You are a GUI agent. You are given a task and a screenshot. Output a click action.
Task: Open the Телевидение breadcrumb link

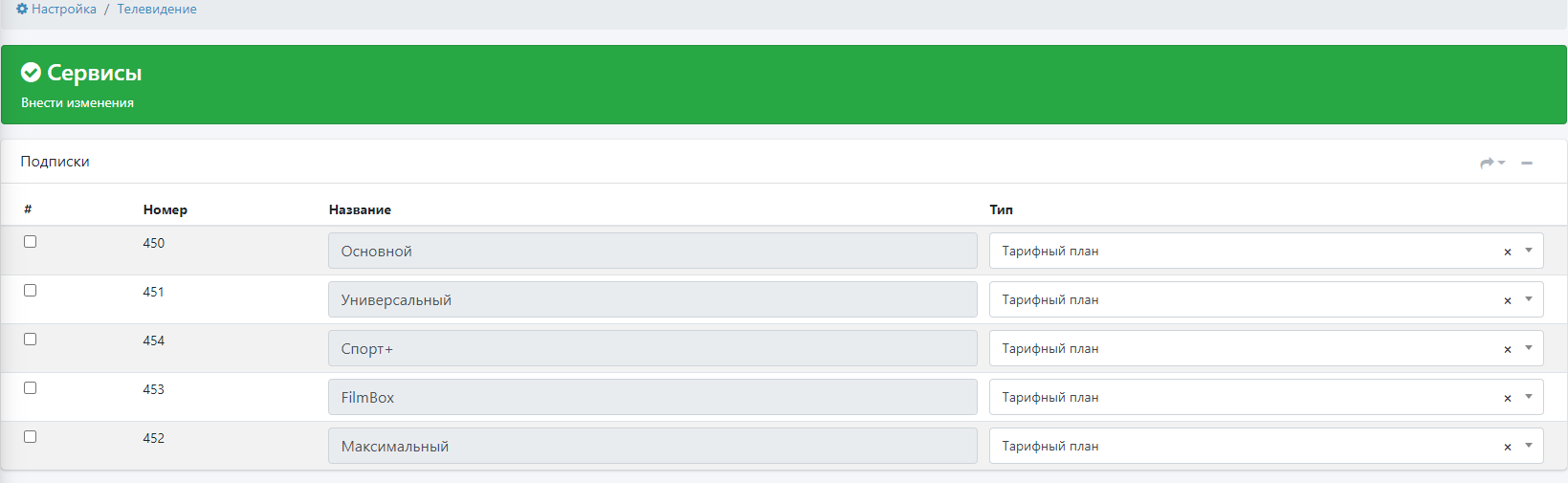157,9
